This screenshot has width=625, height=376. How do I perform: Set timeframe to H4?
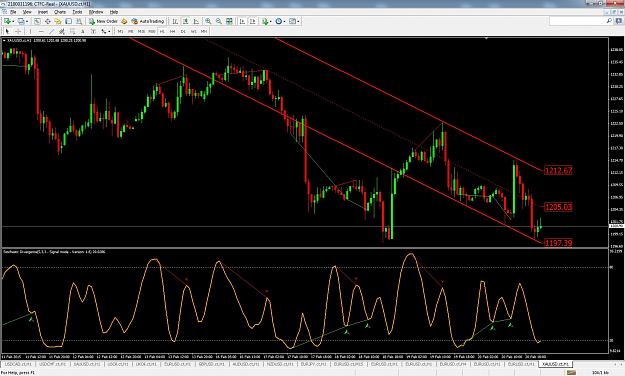tap(173, 31)
